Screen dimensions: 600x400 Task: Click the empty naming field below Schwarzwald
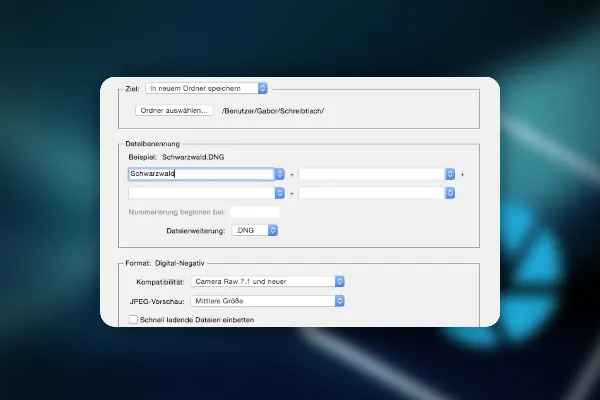(x=201, y=193)
